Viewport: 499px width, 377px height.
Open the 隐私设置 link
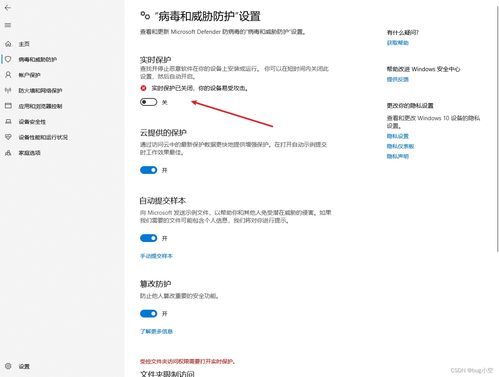[x=397, y=136]
